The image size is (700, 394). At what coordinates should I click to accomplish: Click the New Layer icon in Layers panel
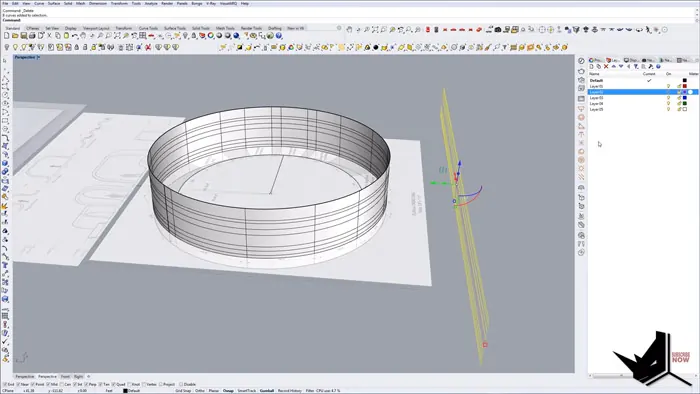point(592,66)
